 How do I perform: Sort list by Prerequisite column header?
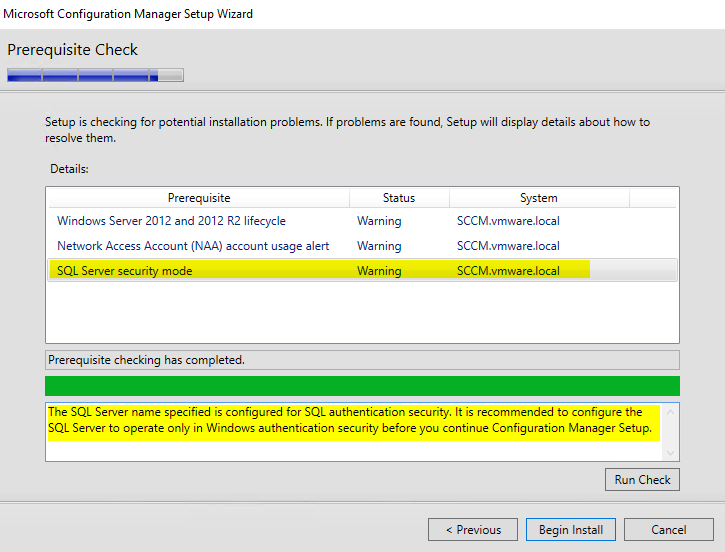[x=199, y=198]
